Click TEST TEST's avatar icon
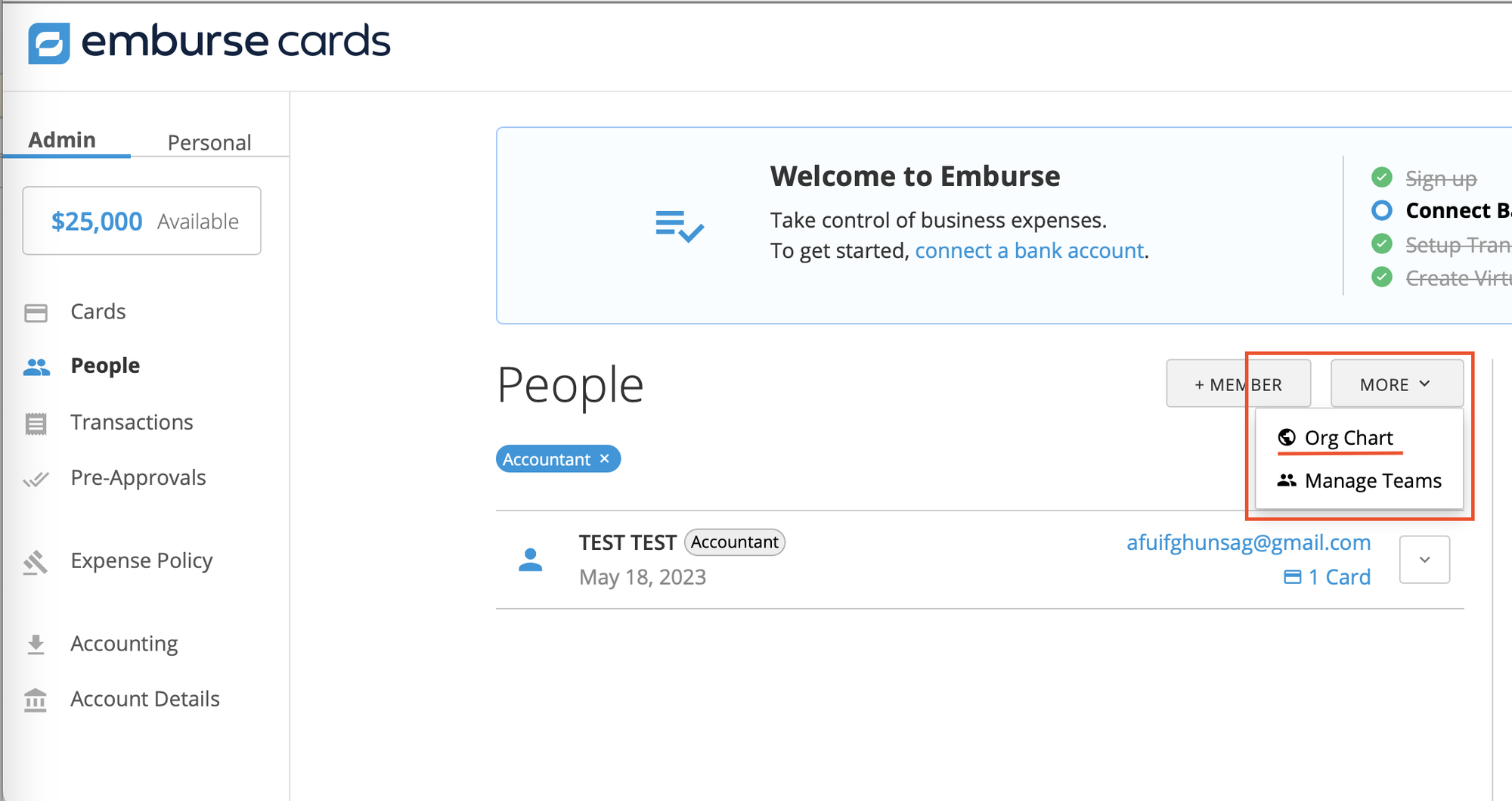Image resolution: width=1512 pixels, height=801 pixels. (530, 560)
